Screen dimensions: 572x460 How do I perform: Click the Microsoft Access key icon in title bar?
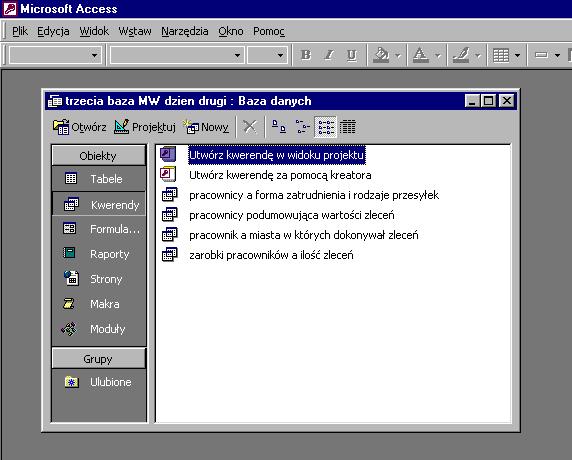point(10,8)
